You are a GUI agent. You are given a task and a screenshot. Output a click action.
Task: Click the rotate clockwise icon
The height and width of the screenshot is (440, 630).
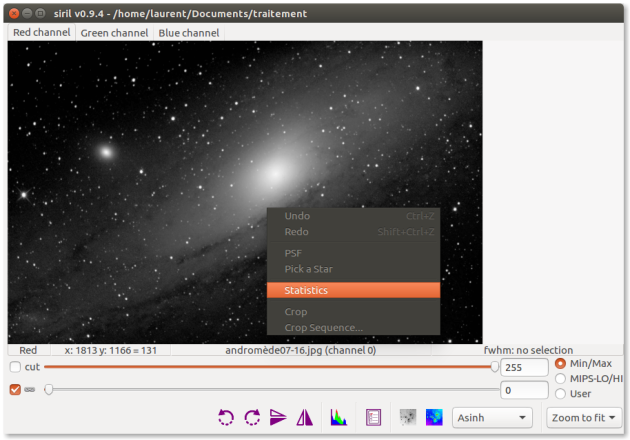click(x=252, y=417)
